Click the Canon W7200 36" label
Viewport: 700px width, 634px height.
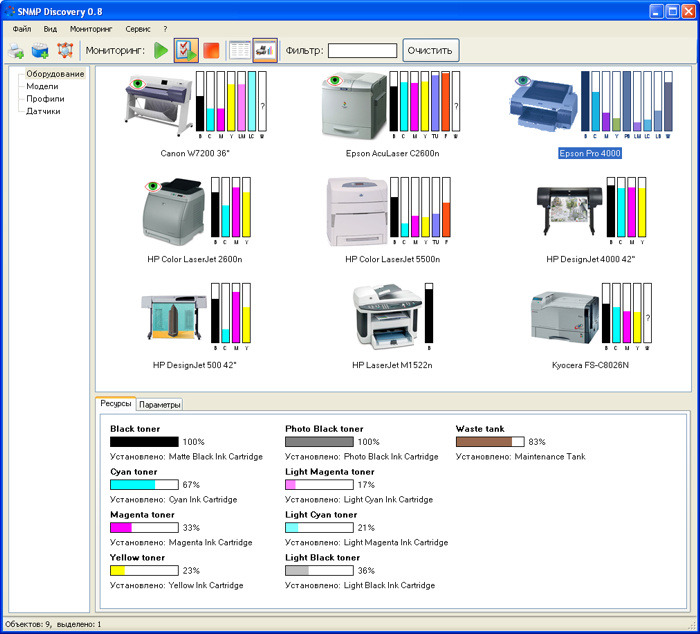pos(195,153)
